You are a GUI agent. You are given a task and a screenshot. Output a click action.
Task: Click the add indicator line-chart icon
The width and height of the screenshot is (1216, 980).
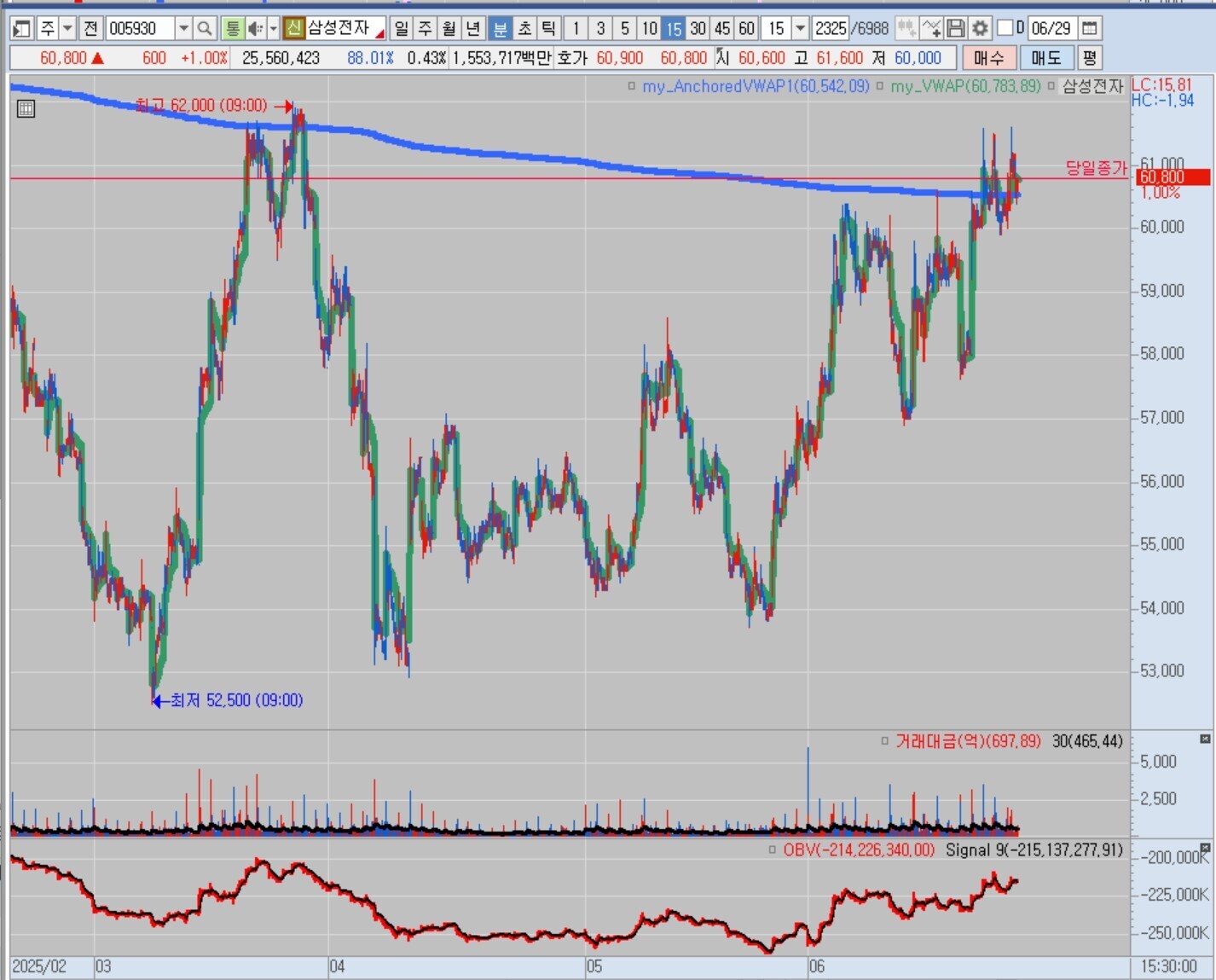(x=931, y=29)
